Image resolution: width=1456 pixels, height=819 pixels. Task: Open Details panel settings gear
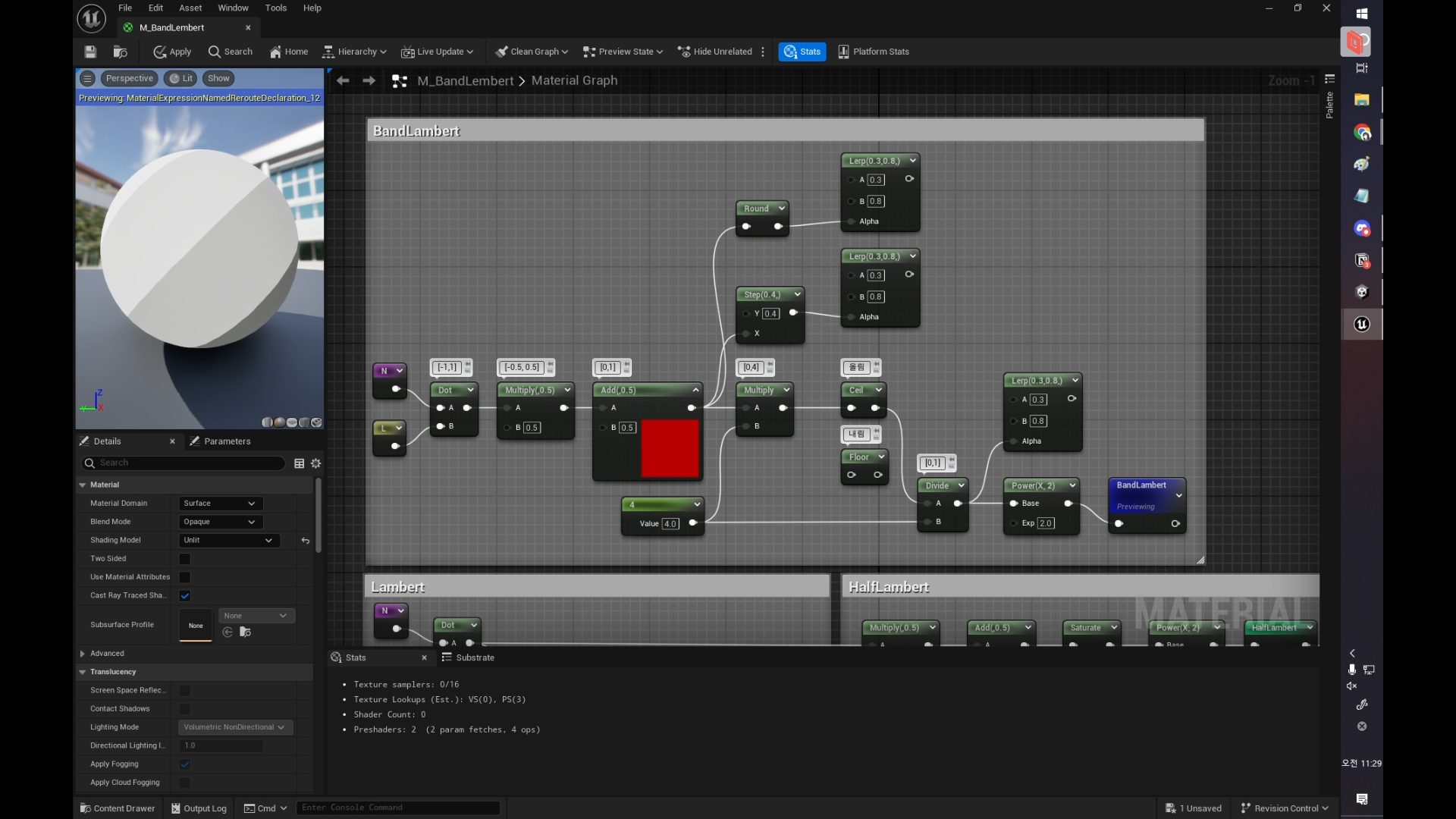pos(316,463)
